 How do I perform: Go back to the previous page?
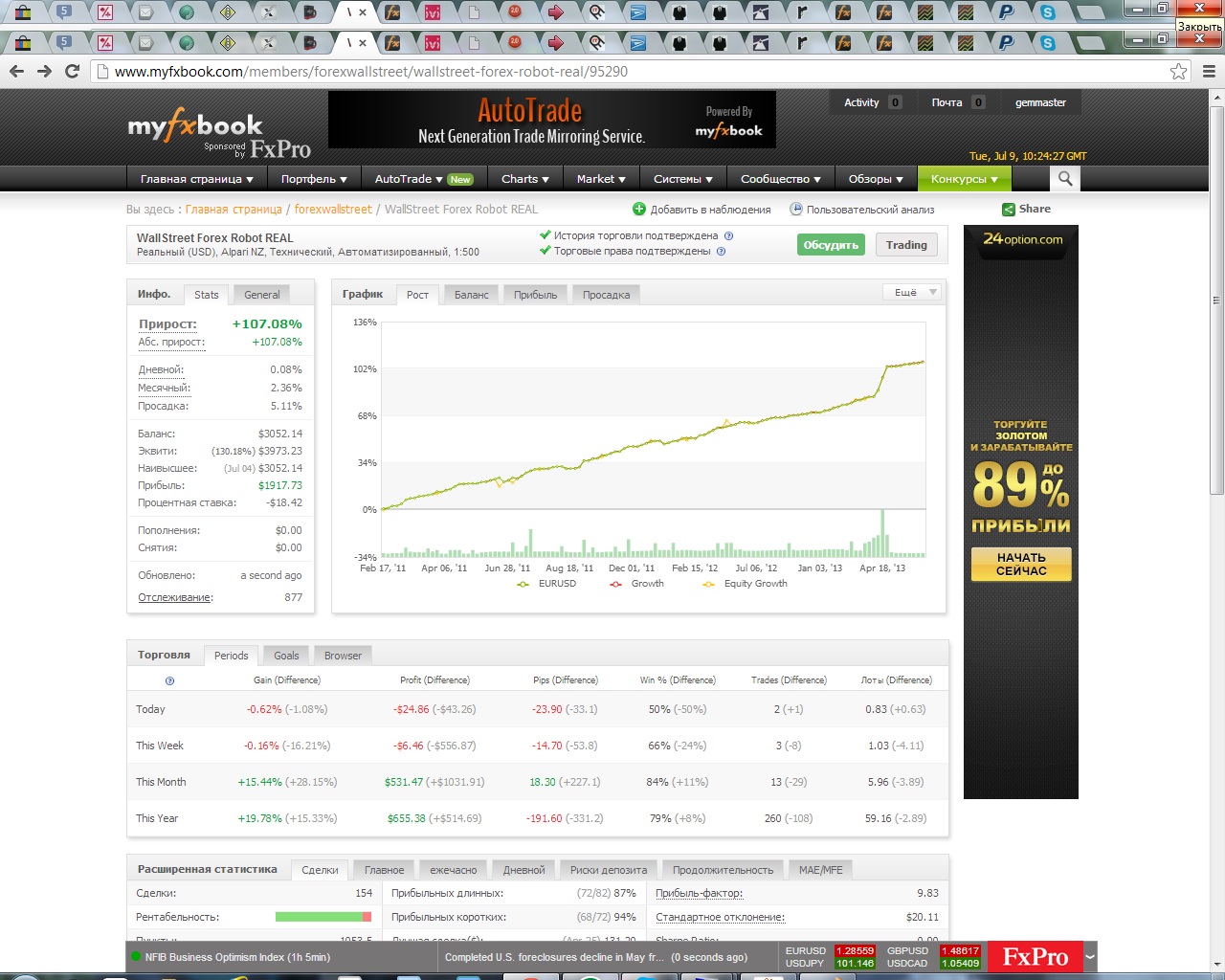(x=16, y=72)
